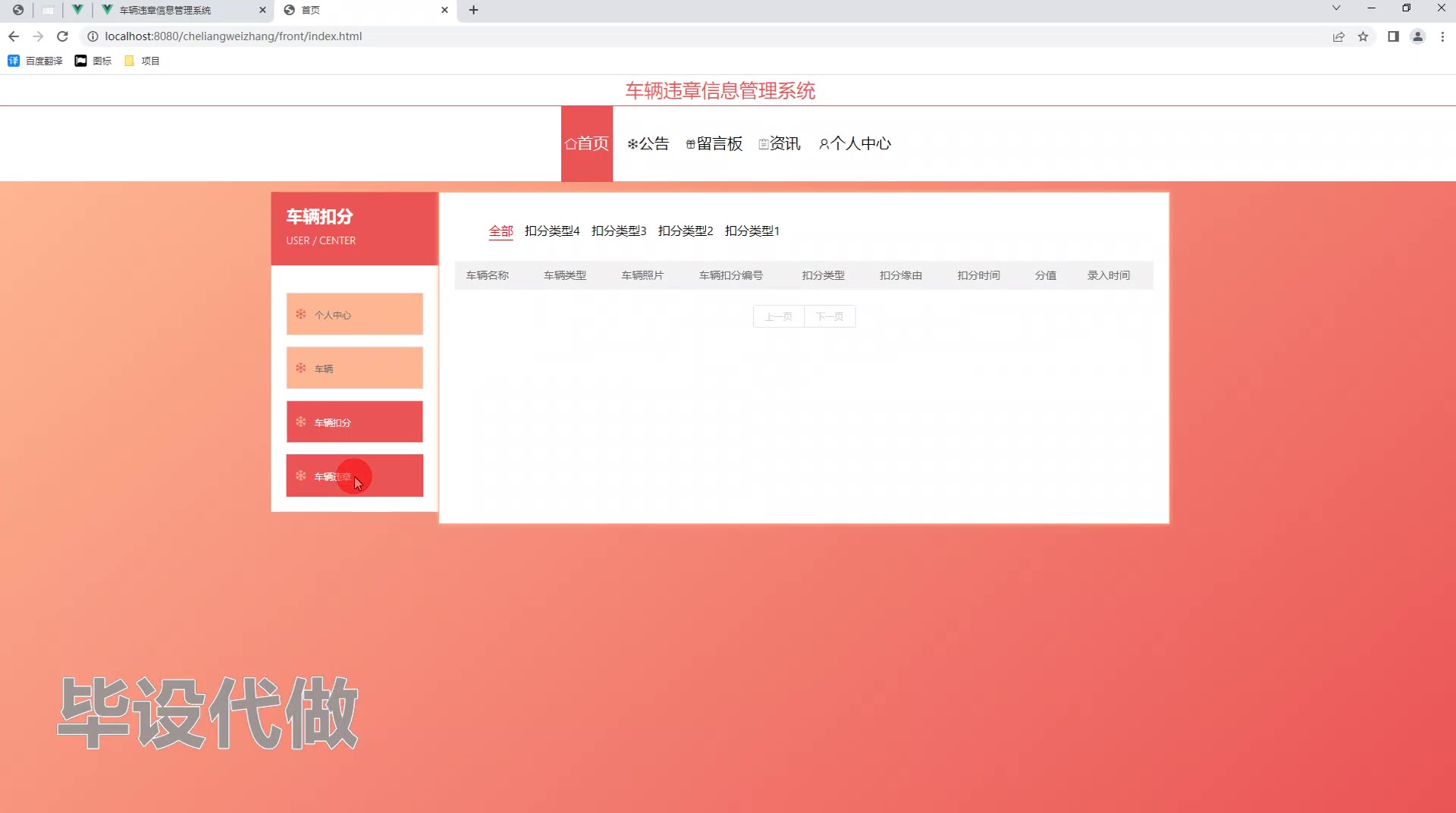Click the browser reload icon
Image resolution: width=1456 pixels, height=813 pixels.
click(63, 36)
